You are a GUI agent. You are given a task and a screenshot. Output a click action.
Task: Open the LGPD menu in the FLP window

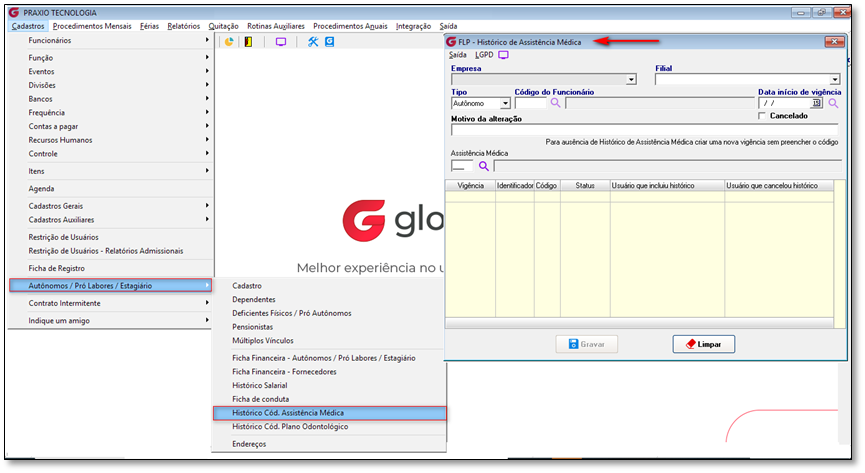484,55
